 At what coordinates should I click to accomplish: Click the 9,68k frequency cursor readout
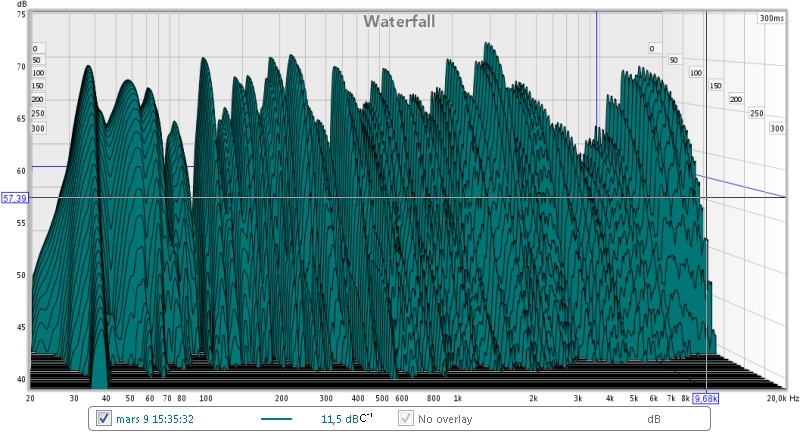(x=706, y=398)
